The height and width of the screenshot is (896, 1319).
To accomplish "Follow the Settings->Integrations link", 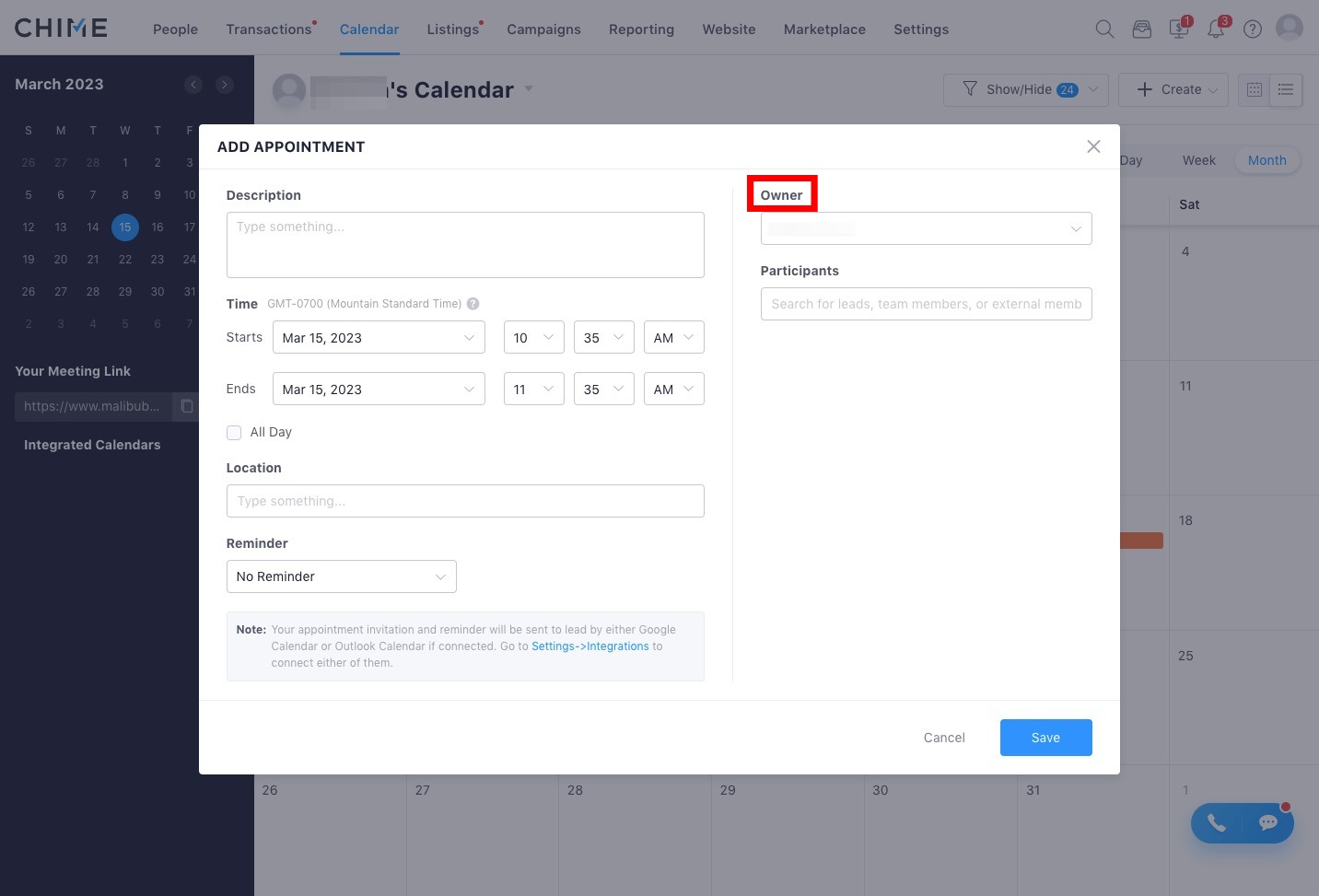I will click(590, 646).
